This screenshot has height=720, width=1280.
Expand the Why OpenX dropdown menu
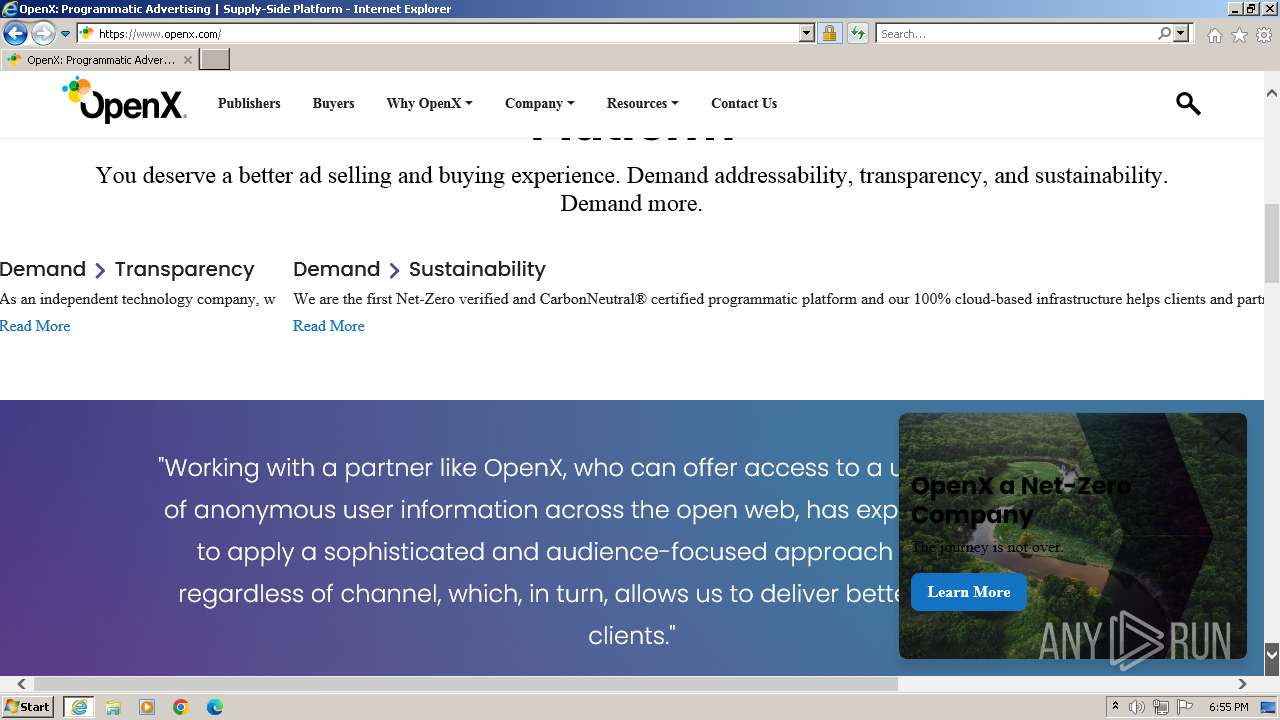[429, 103]
